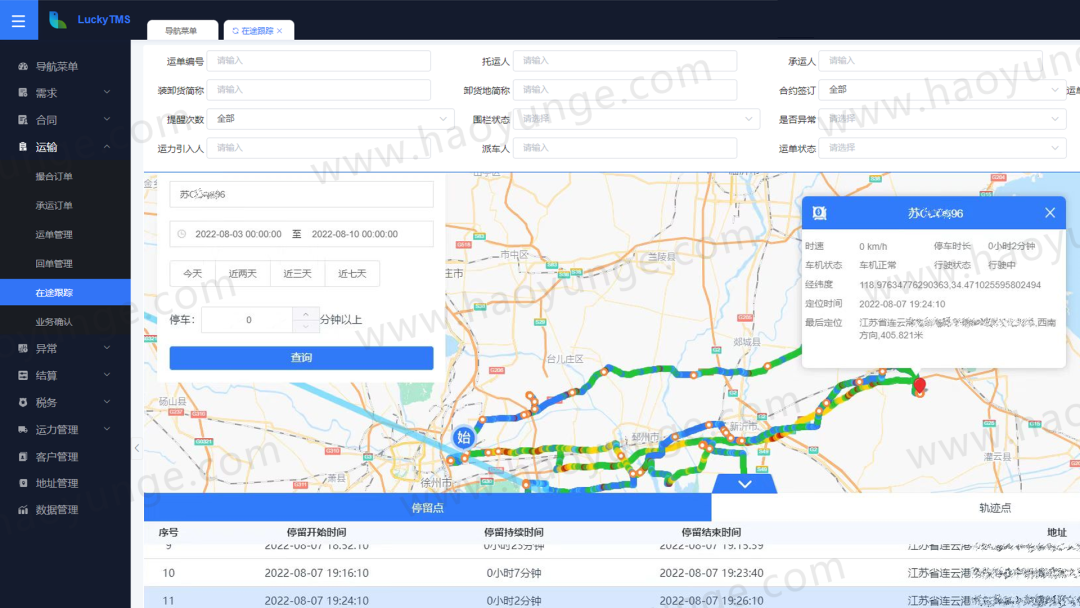Select stop record row 10
The height and width of the screenshot is (608, 1080).
(612, 573)
